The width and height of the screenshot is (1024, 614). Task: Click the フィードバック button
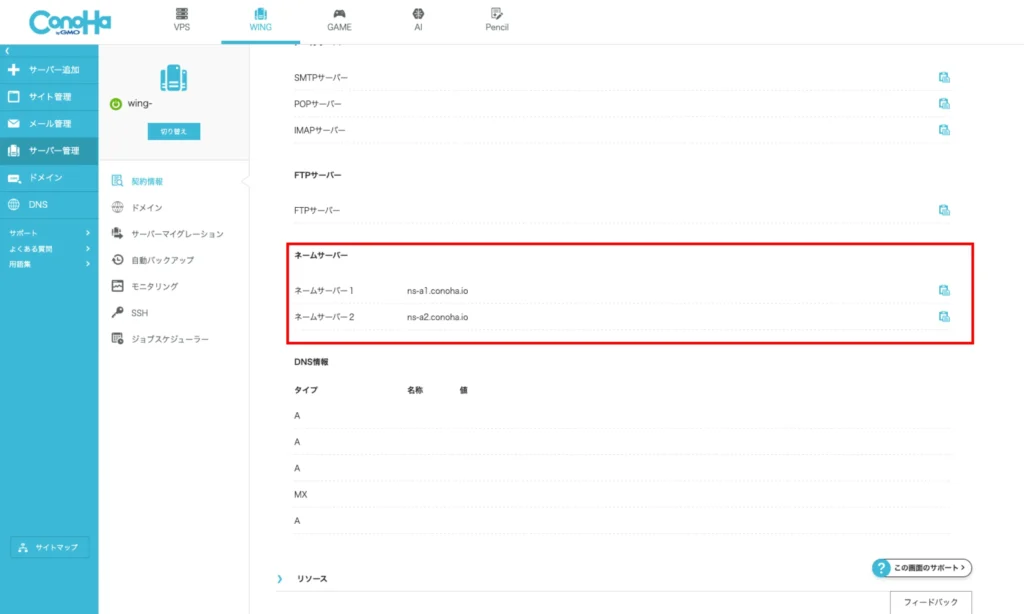[930, 602]
